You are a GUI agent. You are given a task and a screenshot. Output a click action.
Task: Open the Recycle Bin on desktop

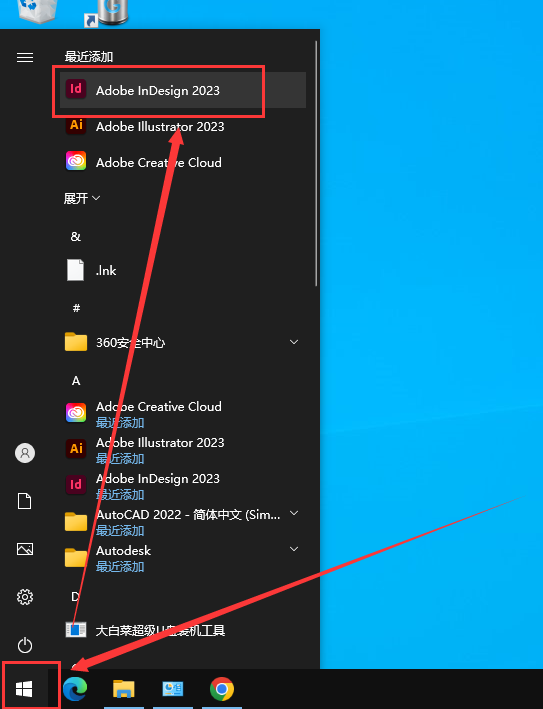(x=38, y=10)
